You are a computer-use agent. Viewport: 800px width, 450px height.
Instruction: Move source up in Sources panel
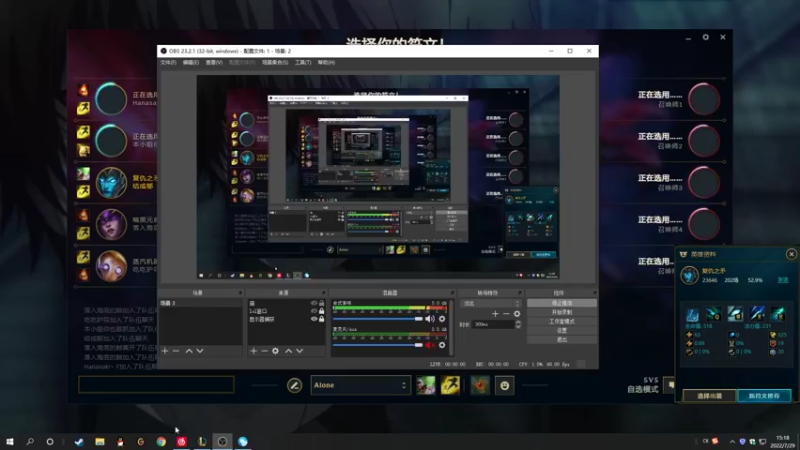(x=288, y=351)
